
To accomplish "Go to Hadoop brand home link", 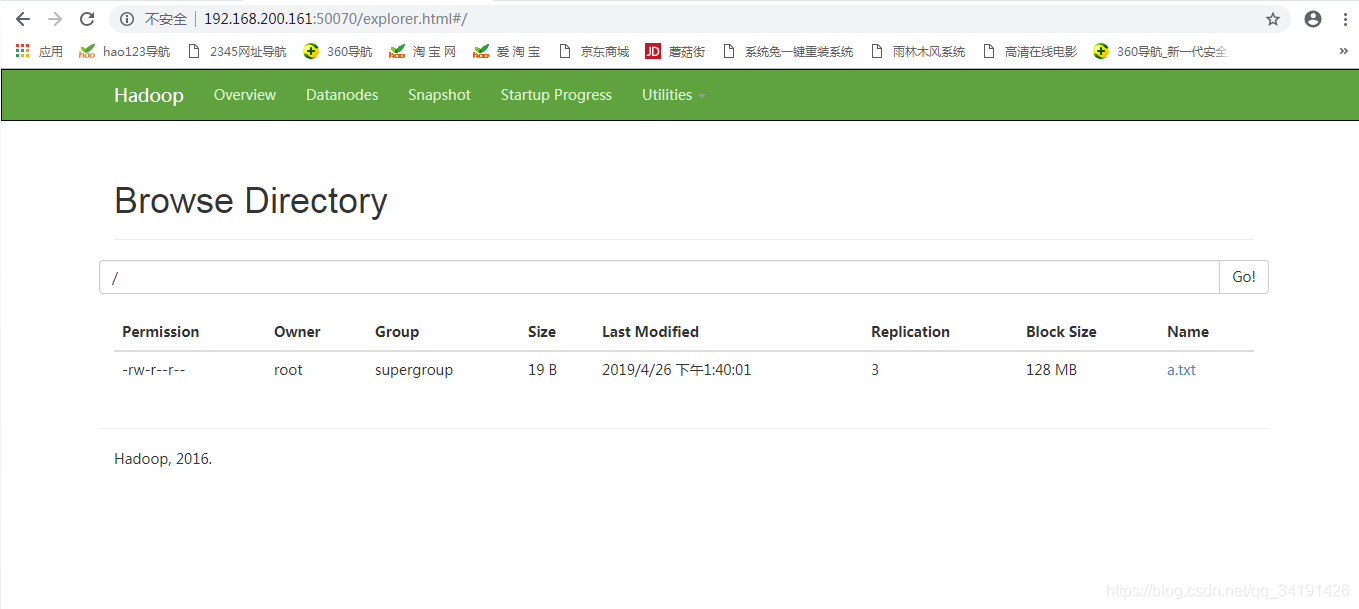I will [149, 95].
